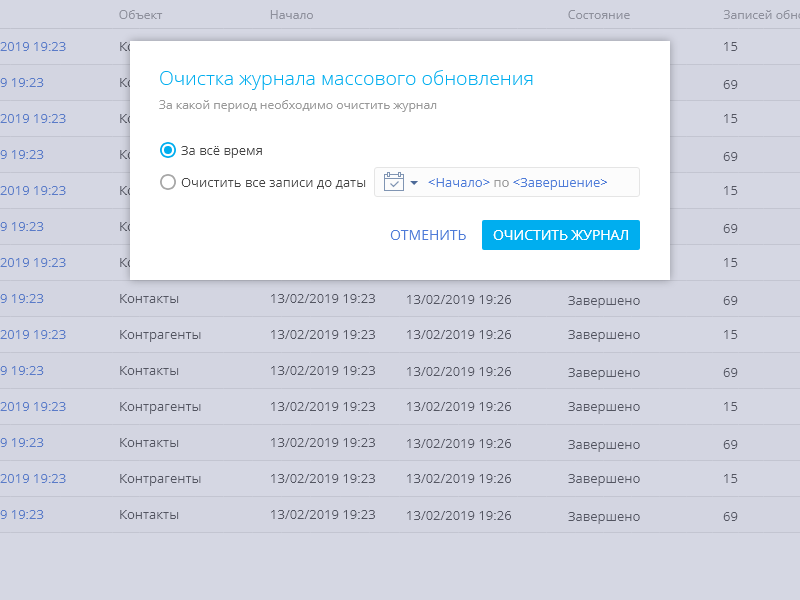Open the calendar icon in date range field
The image size is (800, 600).
[x=394, y=183]
